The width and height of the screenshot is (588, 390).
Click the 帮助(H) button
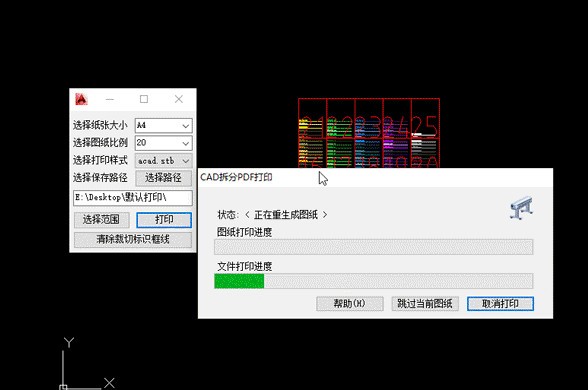pyautogui.click(x=350, y=304)
